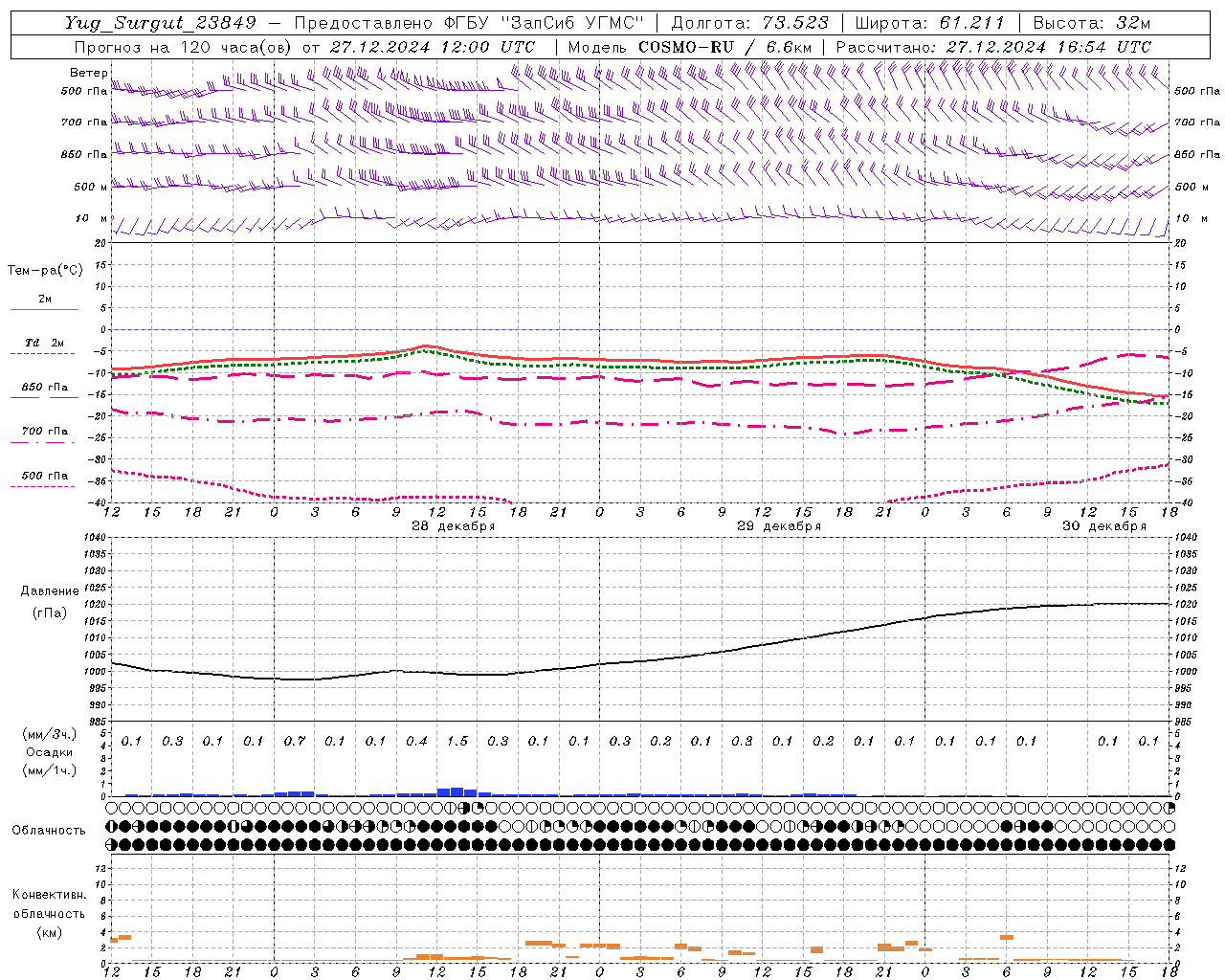The image size is (1225, 980).
Task: Click the "Td 2м" dew point legend entry
Action: pyautogui.click(x=44, y=343)
